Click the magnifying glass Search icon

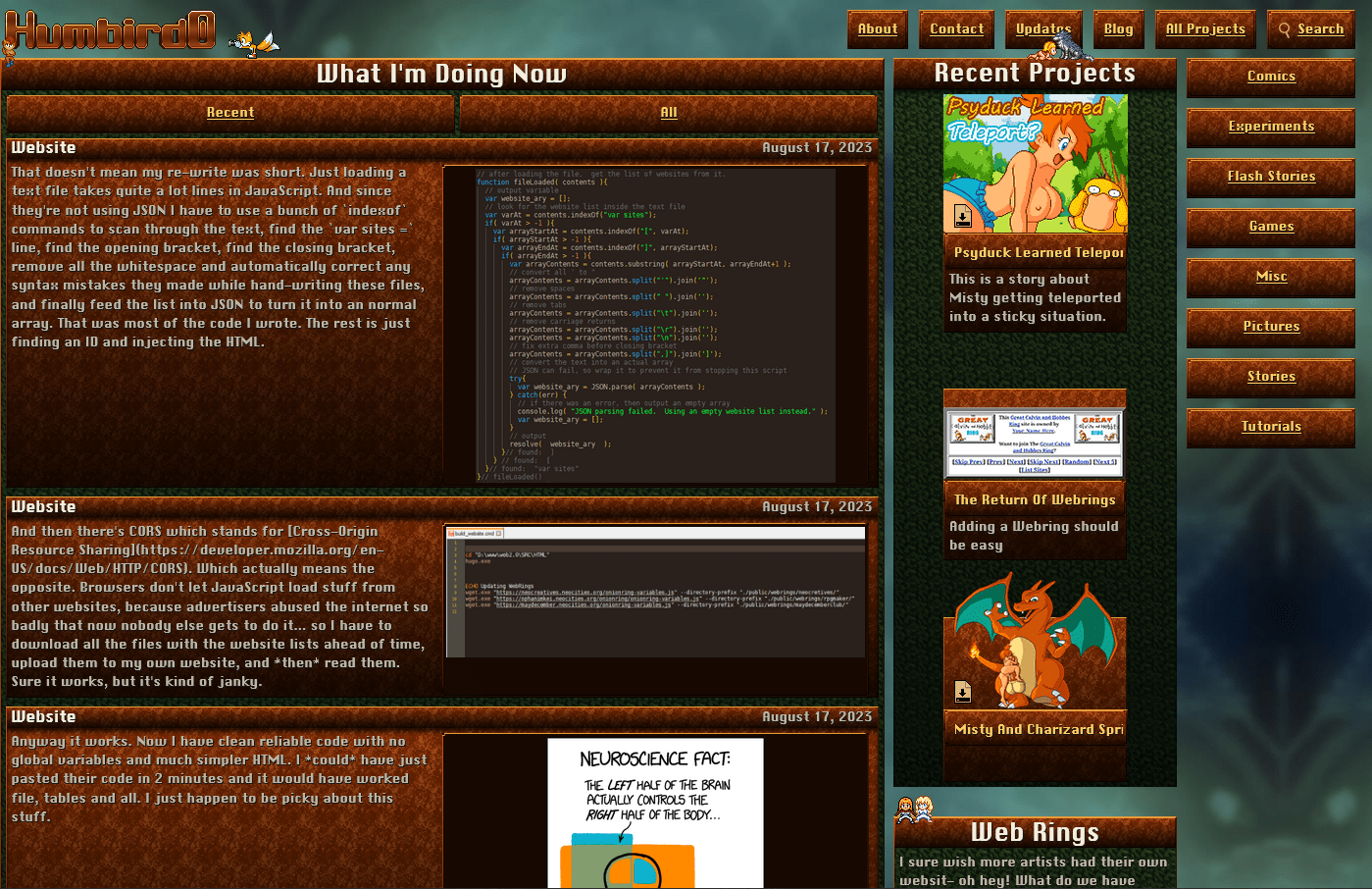(1284, 29)
